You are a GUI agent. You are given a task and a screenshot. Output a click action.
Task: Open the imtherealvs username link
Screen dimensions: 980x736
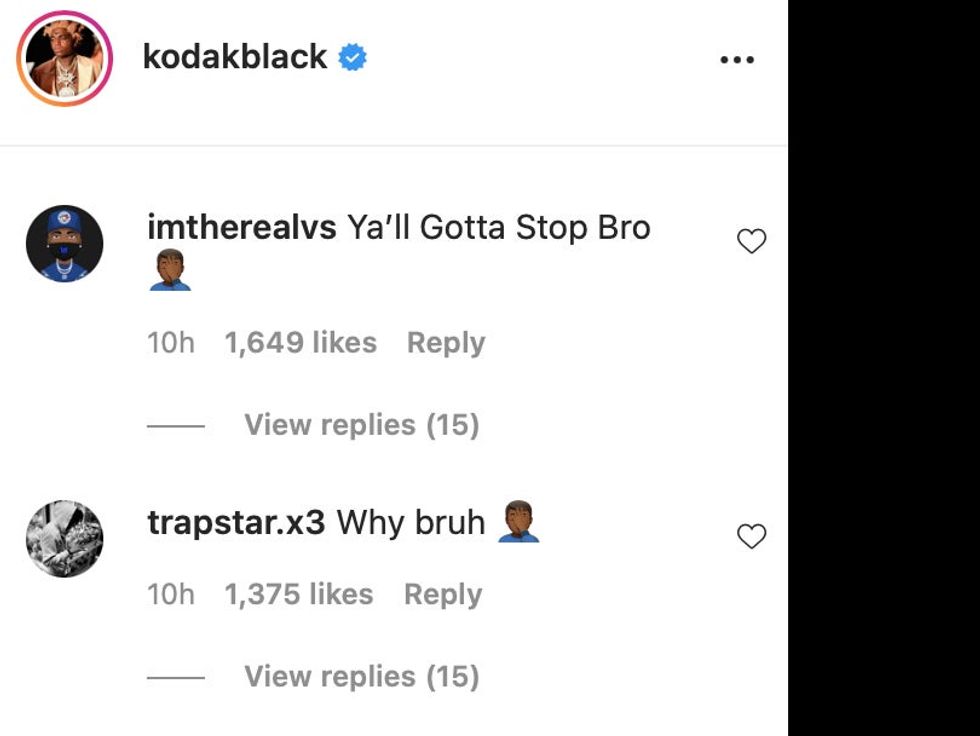point(241,228)
